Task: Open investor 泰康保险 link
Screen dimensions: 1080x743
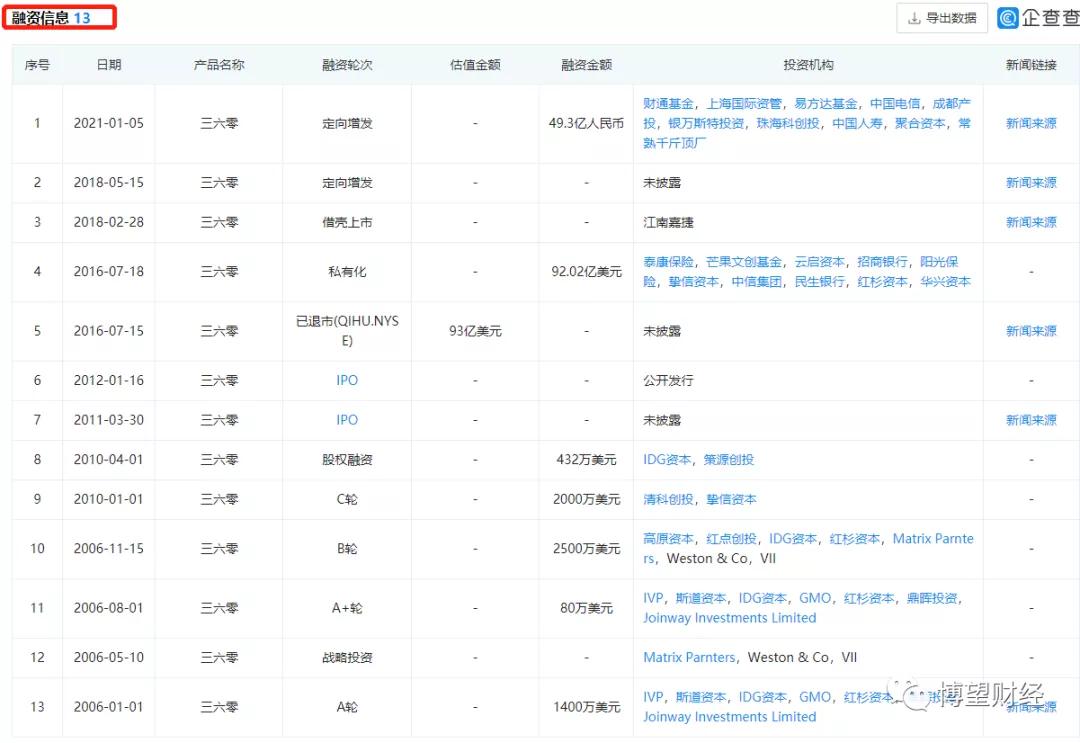Action: (668, 262)
